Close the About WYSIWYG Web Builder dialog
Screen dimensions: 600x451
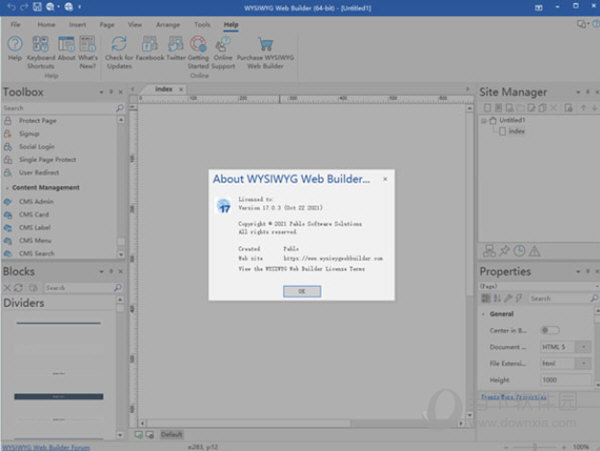coord(385,179)
